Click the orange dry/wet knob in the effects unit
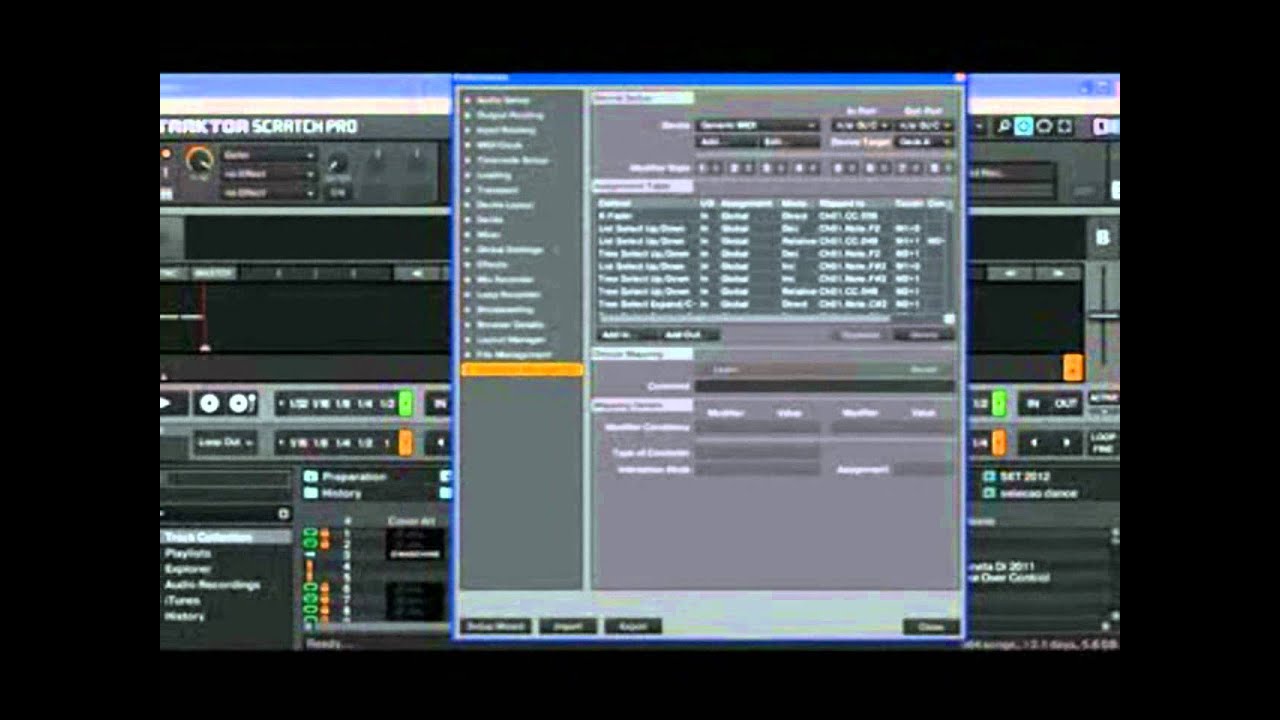 click(200, 160)
